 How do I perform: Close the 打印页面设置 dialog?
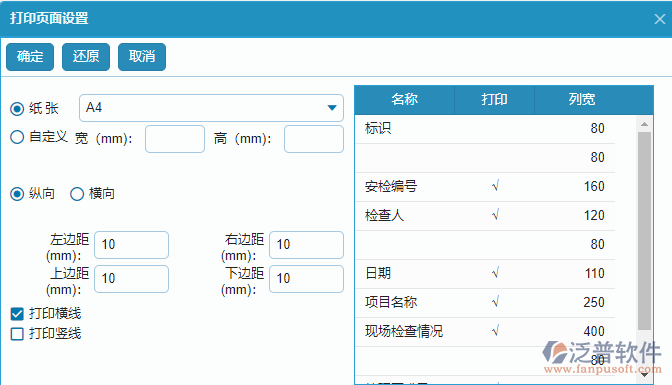tap(660, 19)
